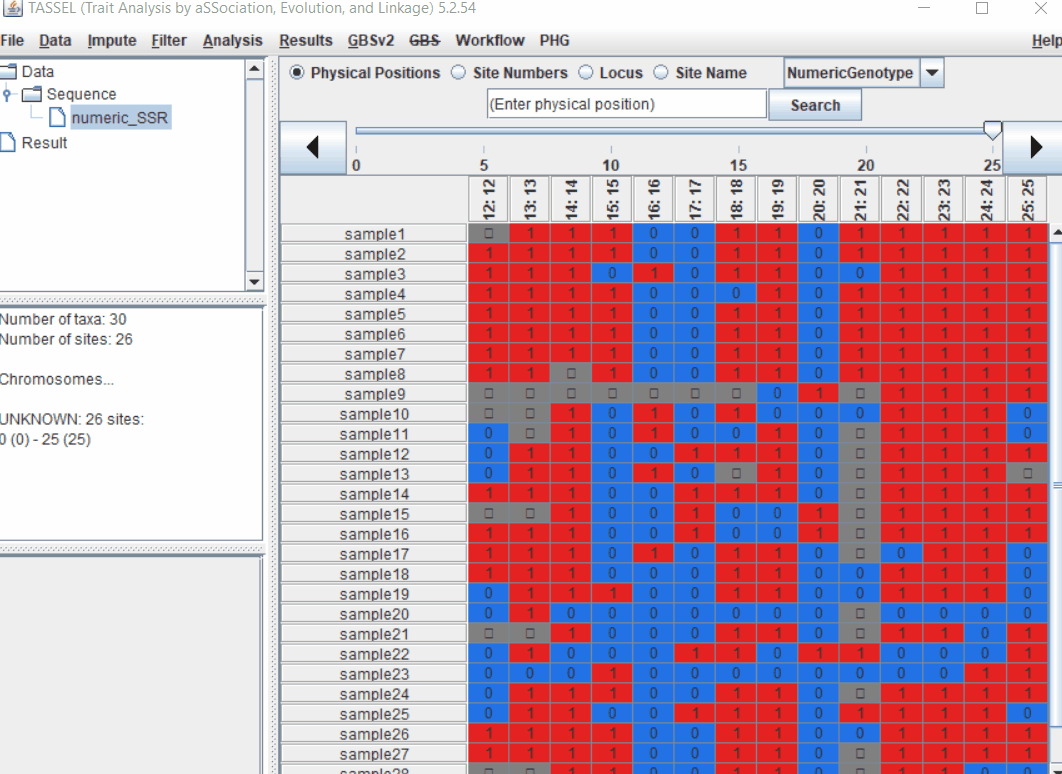The image size is (1062, 774).
Task: Collapse the Sequence tree node
Action: coord(8,94)
